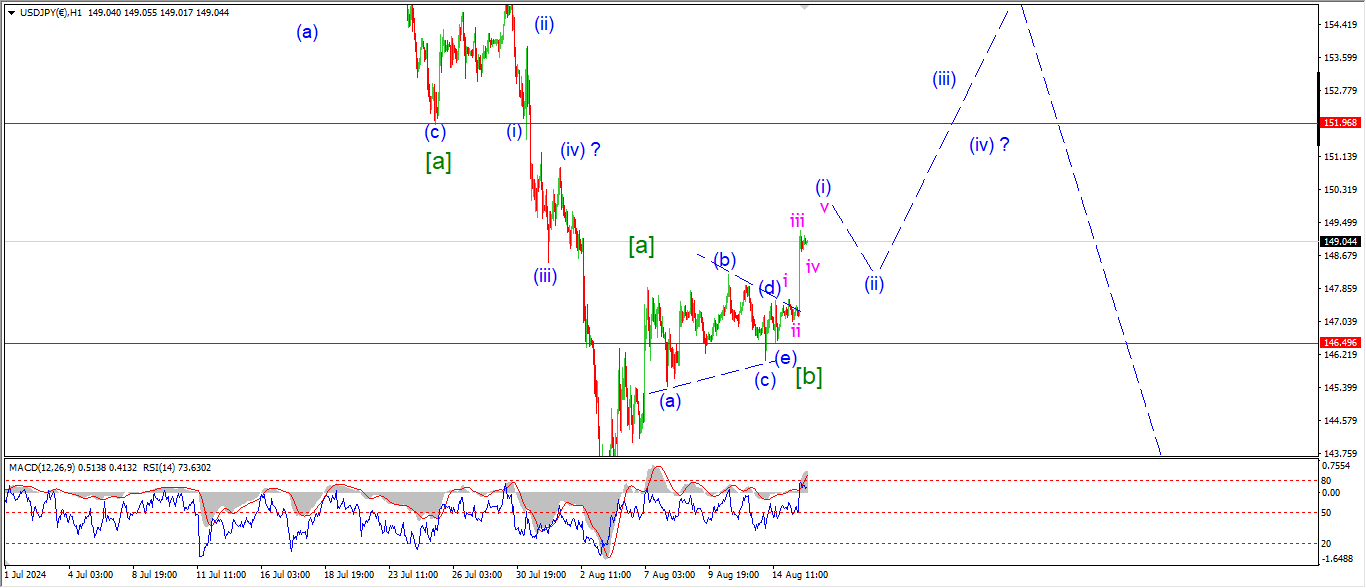Select the blue (iii) projection label
1366x588 pixels.
944,79
